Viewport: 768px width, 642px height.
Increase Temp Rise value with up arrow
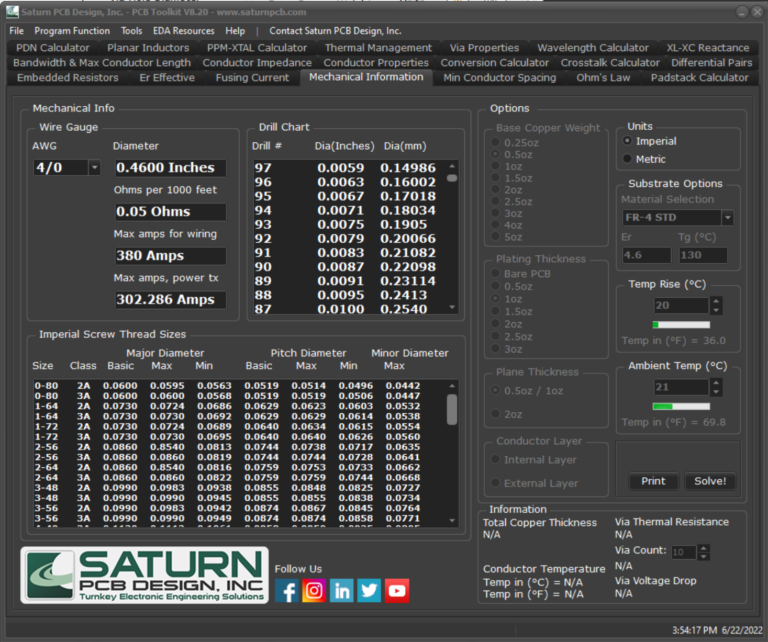coord(716,301)
